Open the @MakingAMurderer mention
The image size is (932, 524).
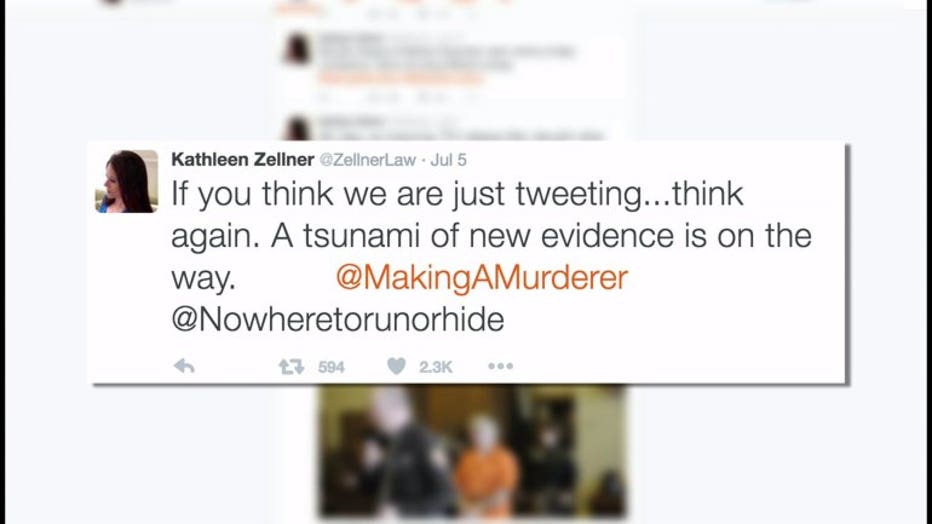tap(481, 277)
